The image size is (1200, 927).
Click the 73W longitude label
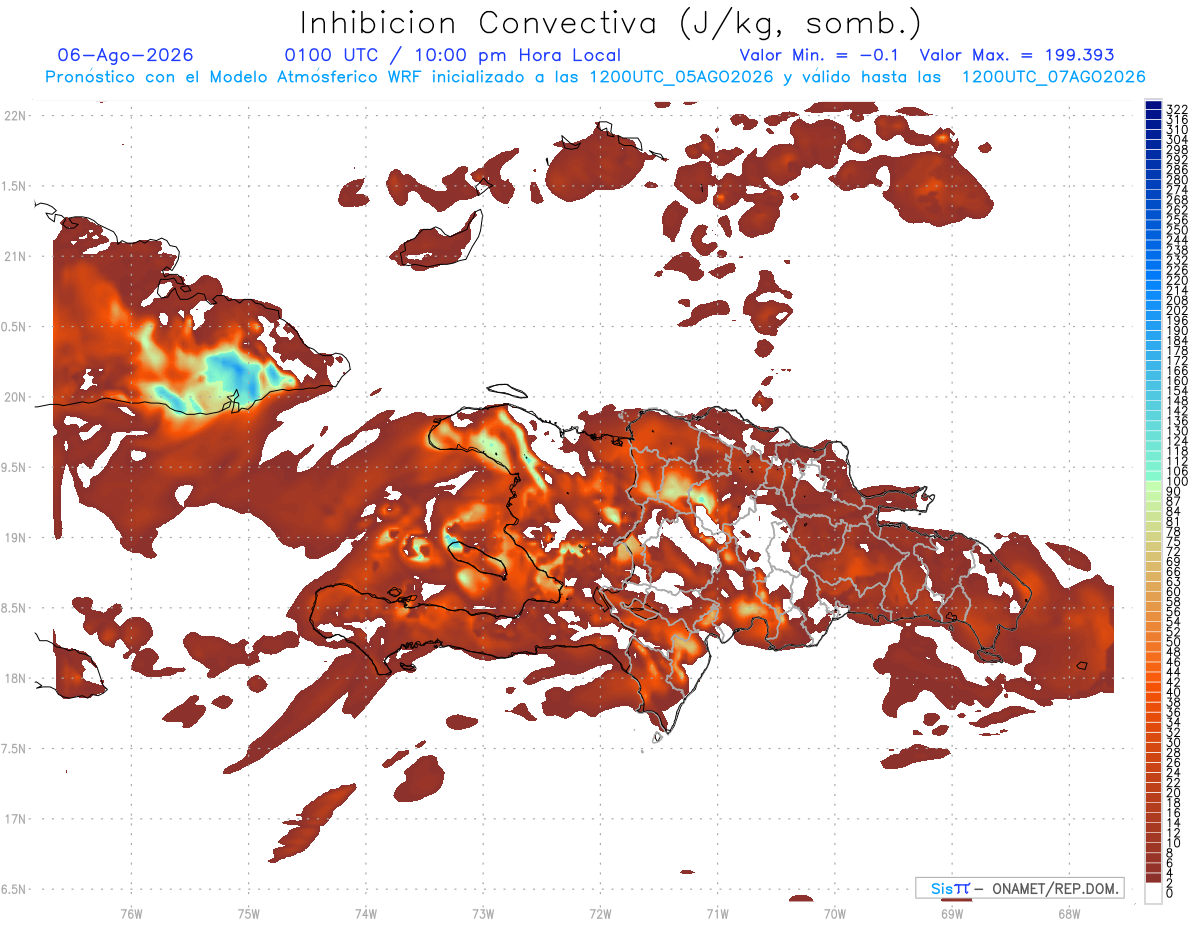pyautogui.click(x=483, y=913)
